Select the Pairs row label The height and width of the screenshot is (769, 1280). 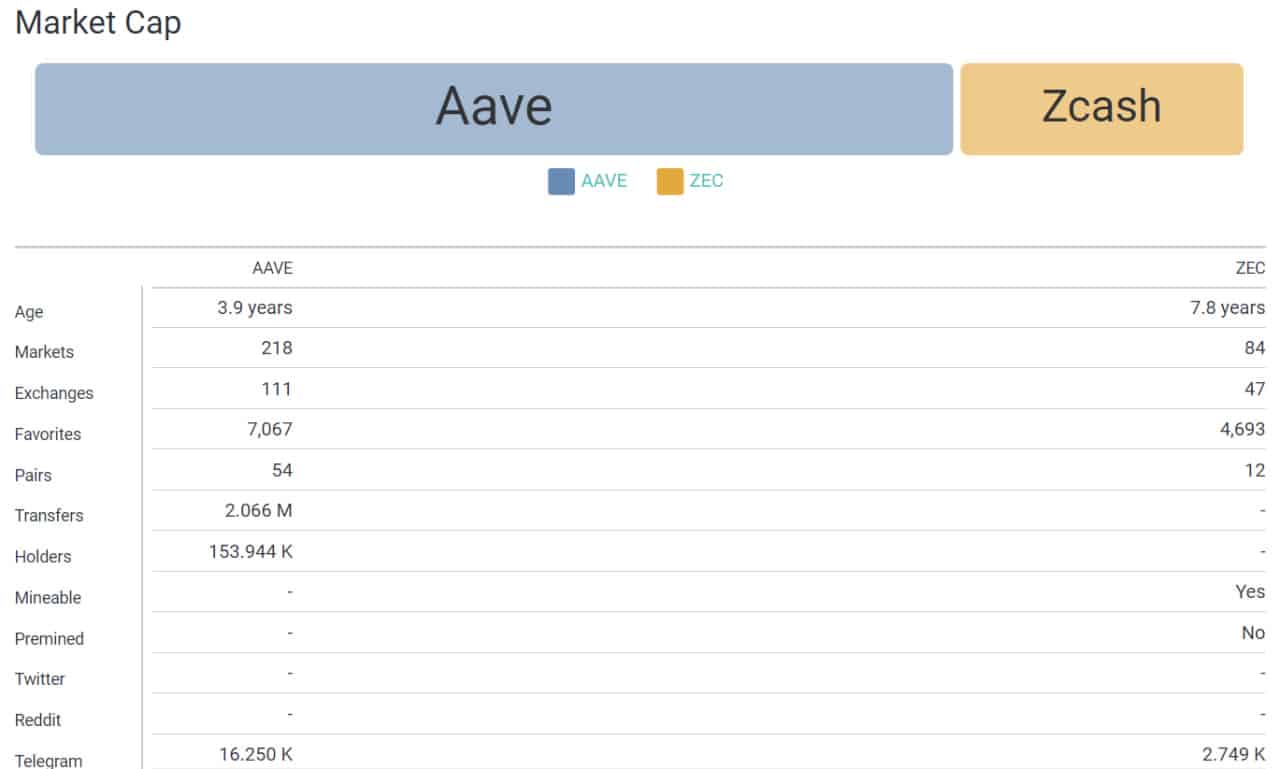(x=33, y=475)
